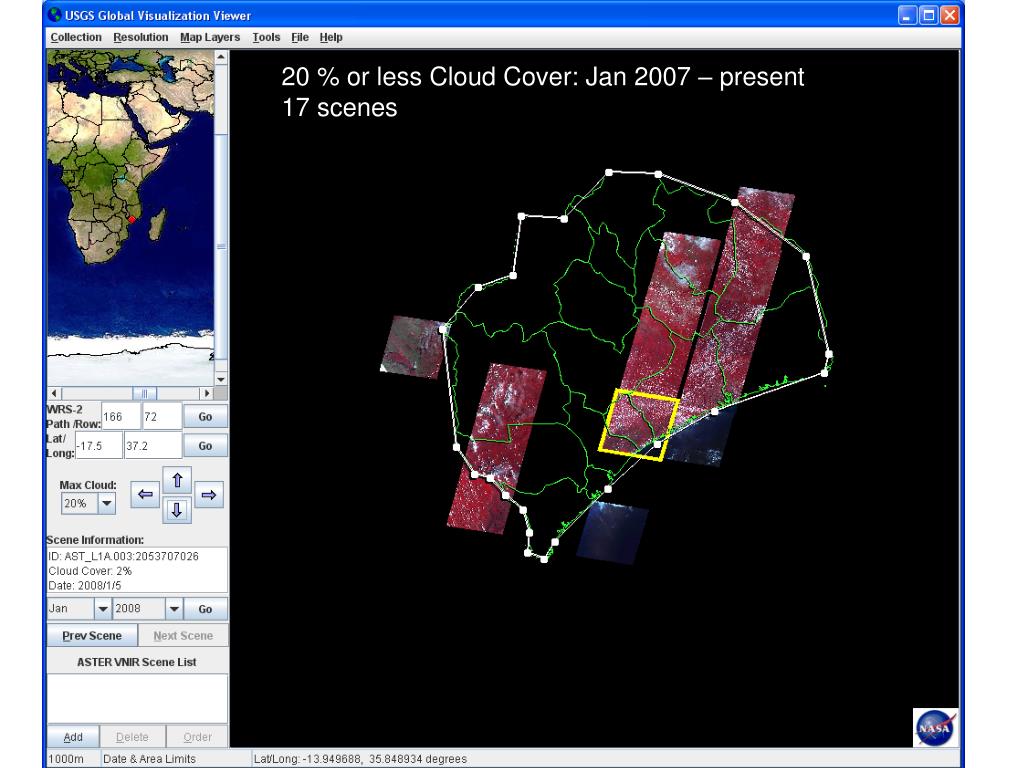The image size is (1024, 768).
Task: Open the year dropdown showing 2008
Action: 173,609
